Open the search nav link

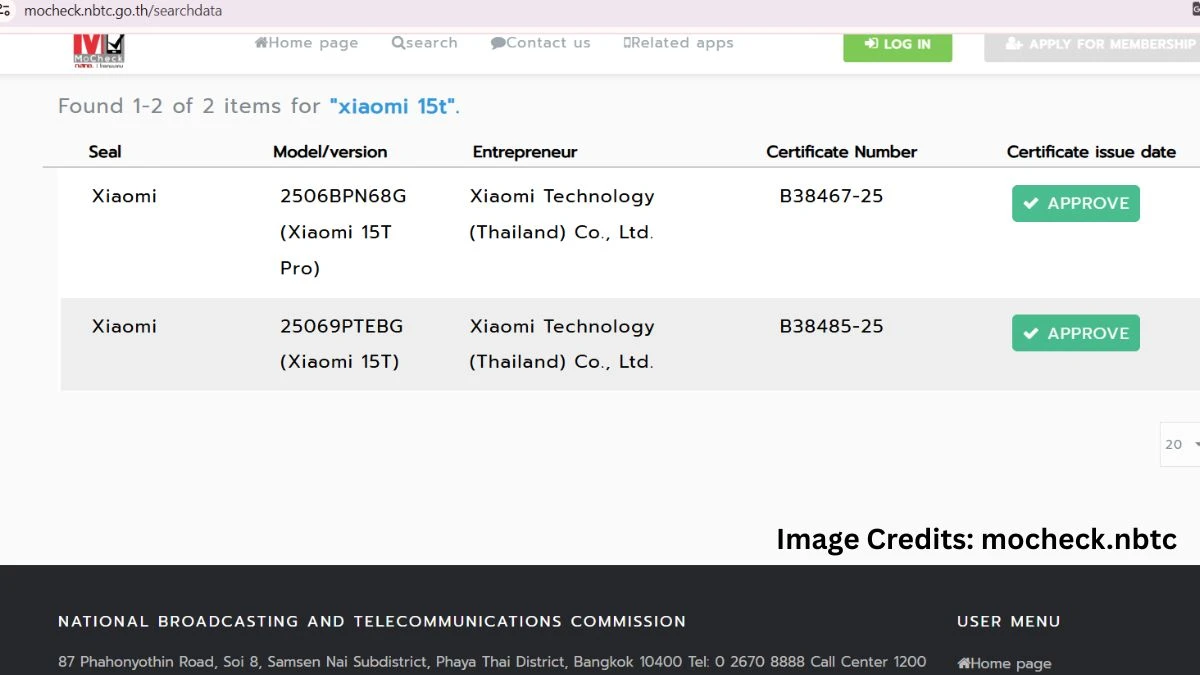424,43
